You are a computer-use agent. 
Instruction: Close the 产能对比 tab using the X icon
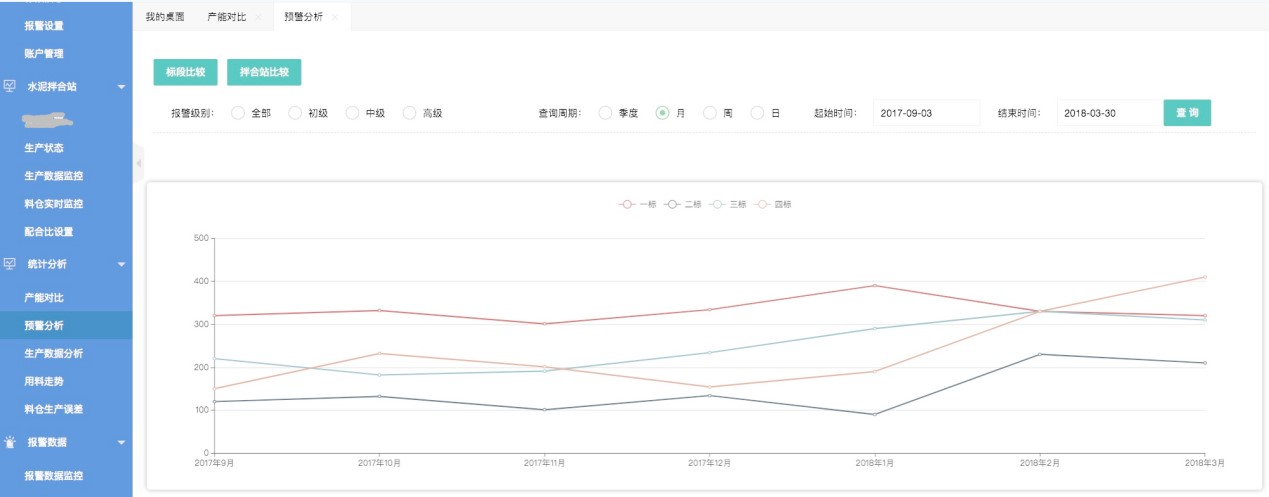[258, 17]
